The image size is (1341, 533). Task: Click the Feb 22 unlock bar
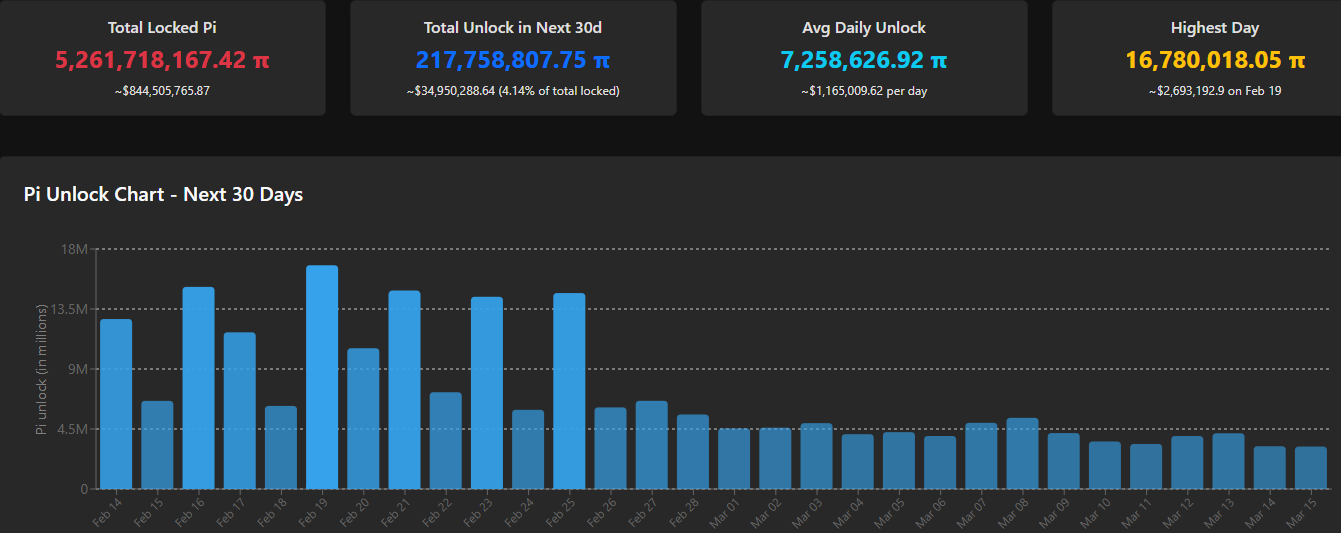(446, 440)
